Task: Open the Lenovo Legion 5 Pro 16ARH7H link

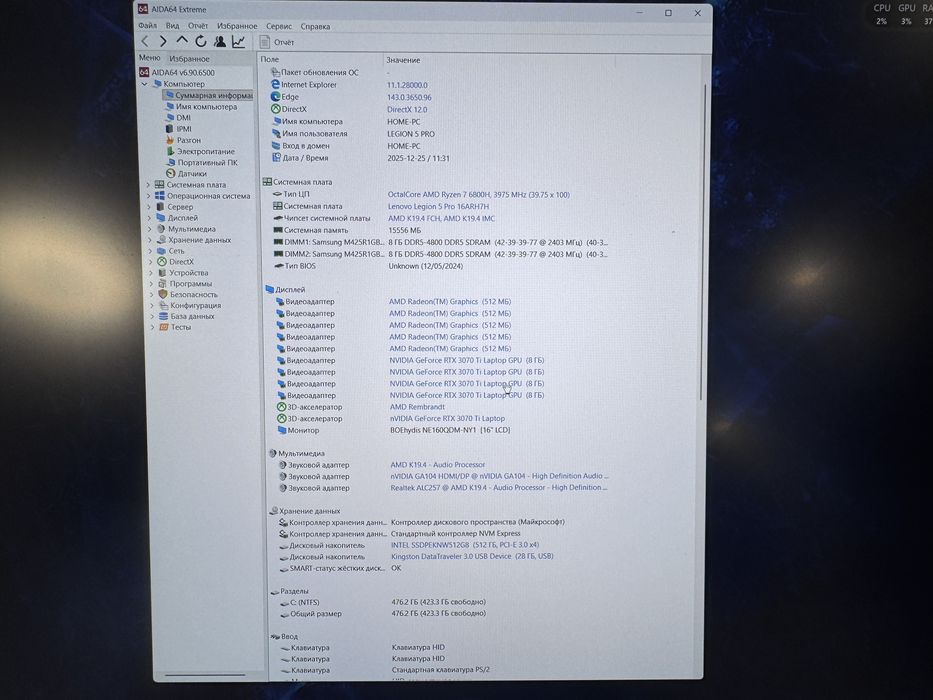Action: (439, 207)
